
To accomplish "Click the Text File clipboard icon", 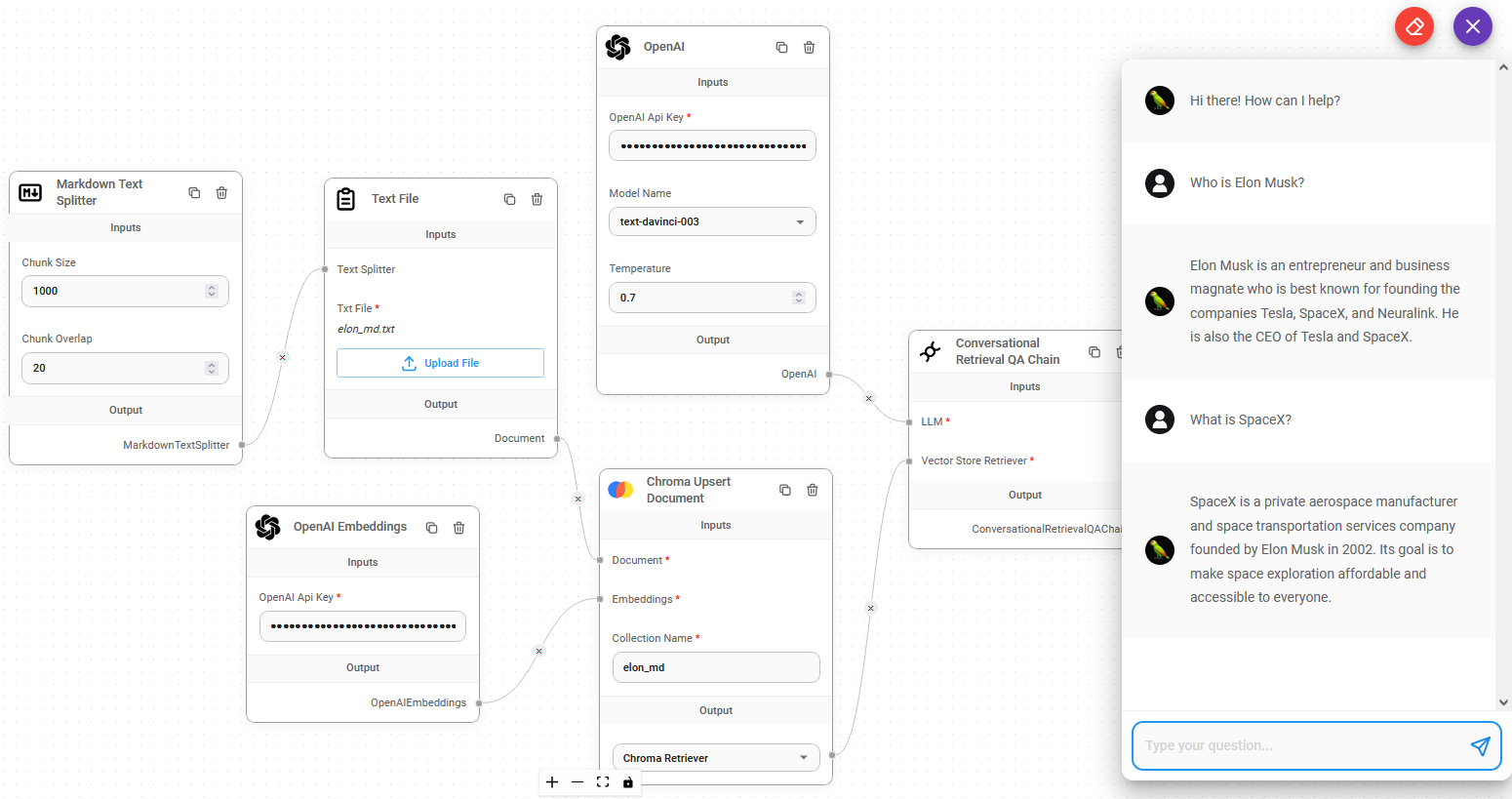I will (345, 199).
